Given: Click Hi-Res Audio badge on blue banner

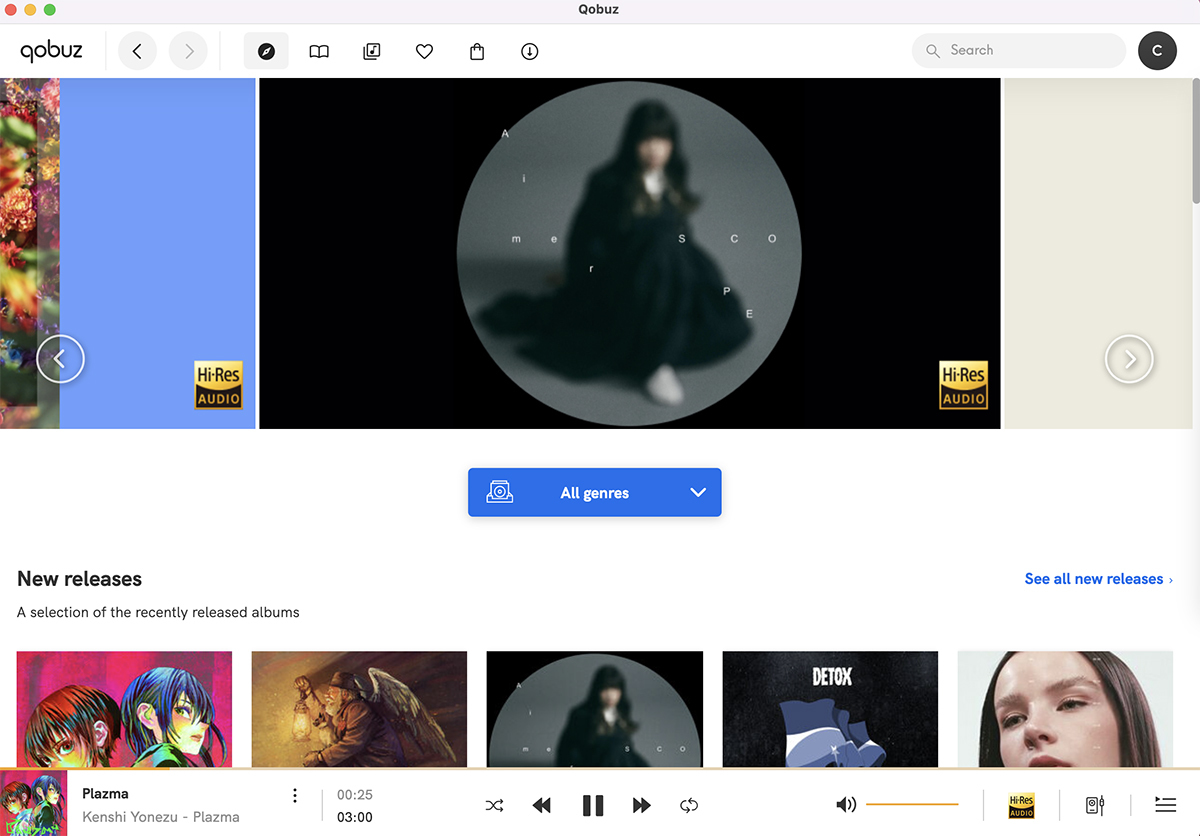Looking at the screenshot, I should [x=218, y=385].
